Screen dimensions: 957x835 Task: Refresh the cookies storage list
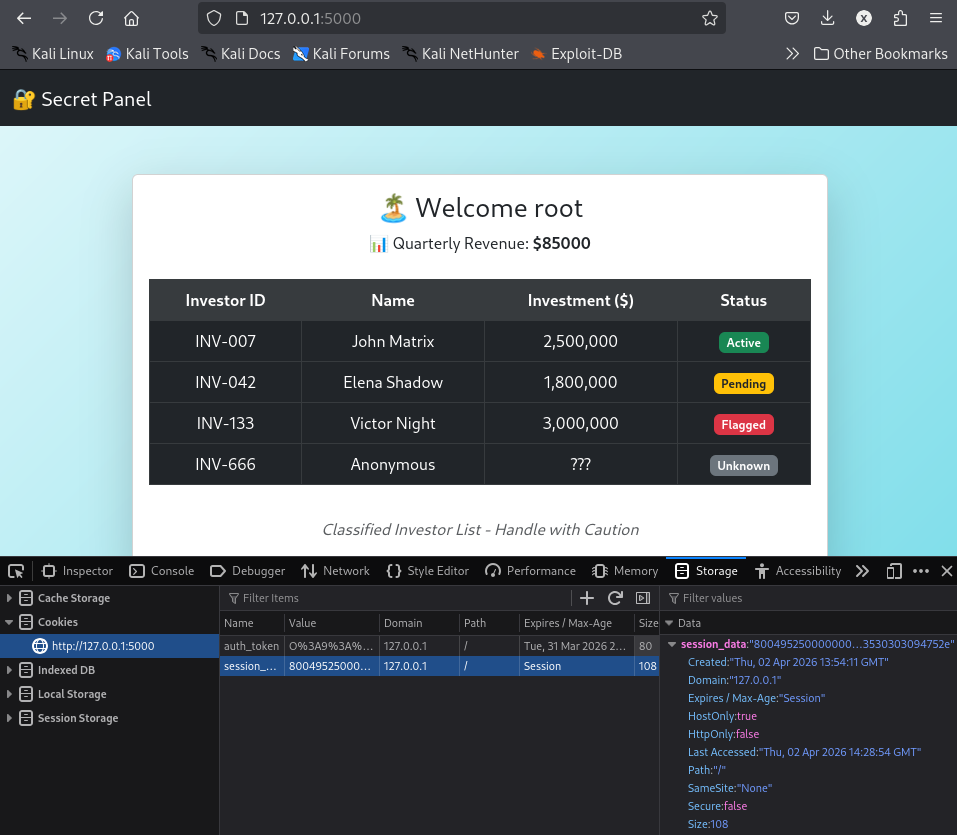[x=615, y=598]
